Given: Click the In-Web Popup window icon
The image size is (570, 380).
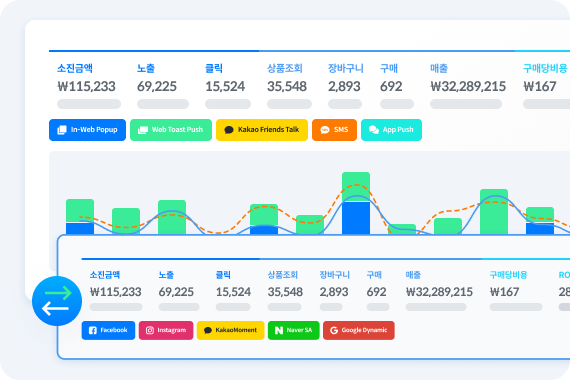Looking at the screenshot, I should (62, 130).
